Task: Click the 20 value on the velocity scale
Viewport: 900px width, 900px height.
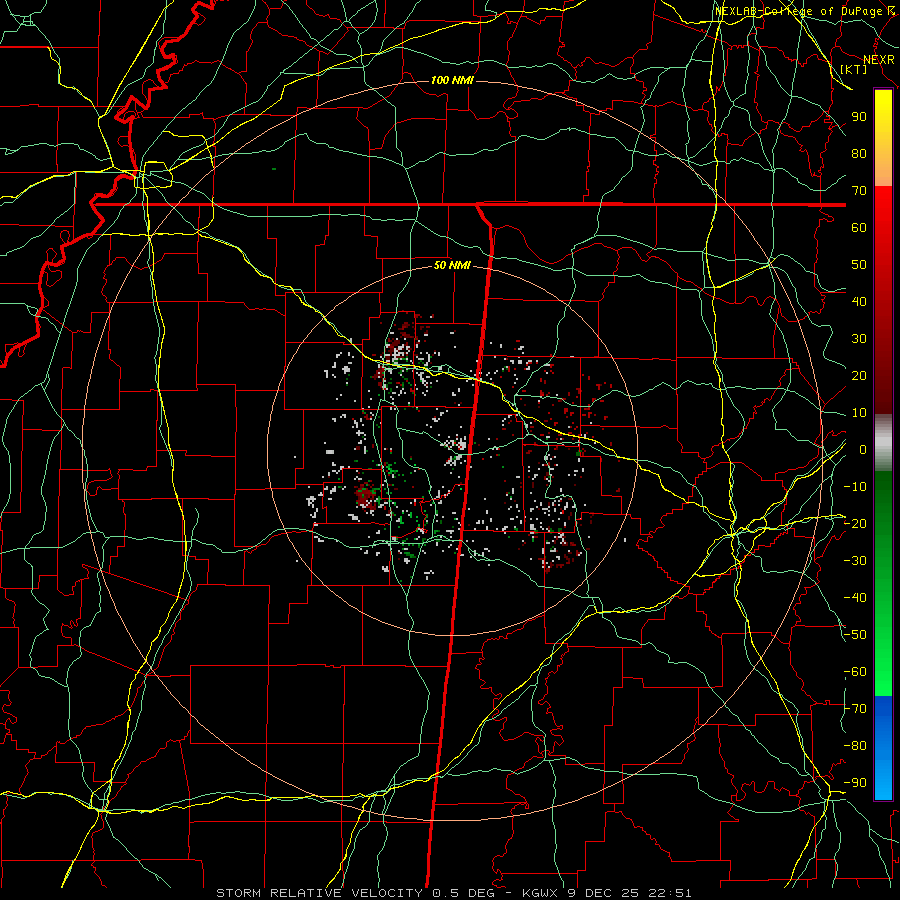Action: click(859, 375)
